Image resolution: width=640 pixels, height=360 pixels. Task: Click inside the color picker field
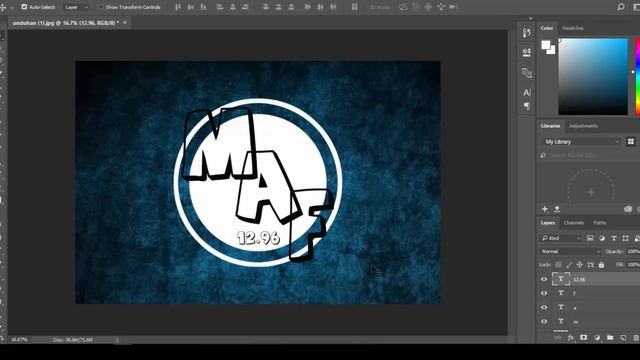pos(593,77)
